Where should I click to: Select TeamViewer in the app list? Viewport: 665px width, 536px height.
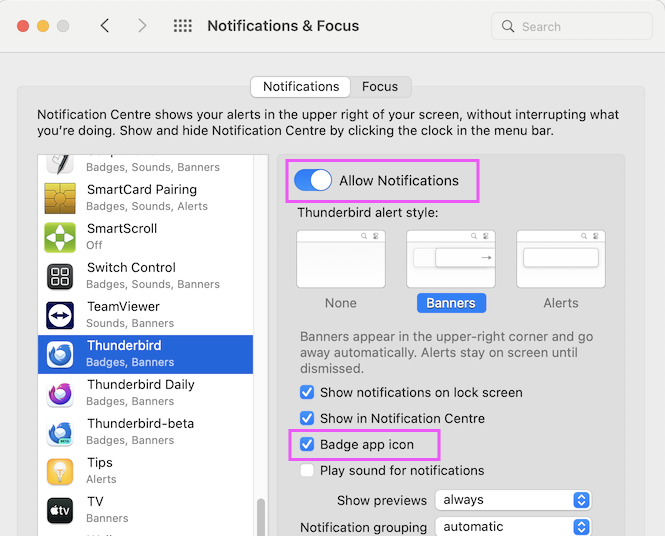145,315
